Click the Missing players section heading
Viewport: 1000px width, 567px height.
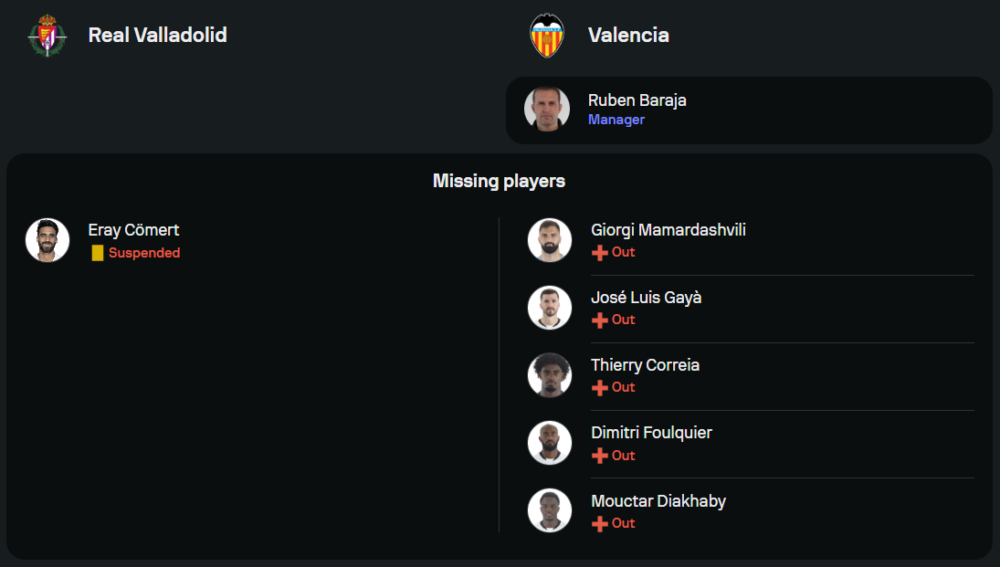click(x=499, y=181)
